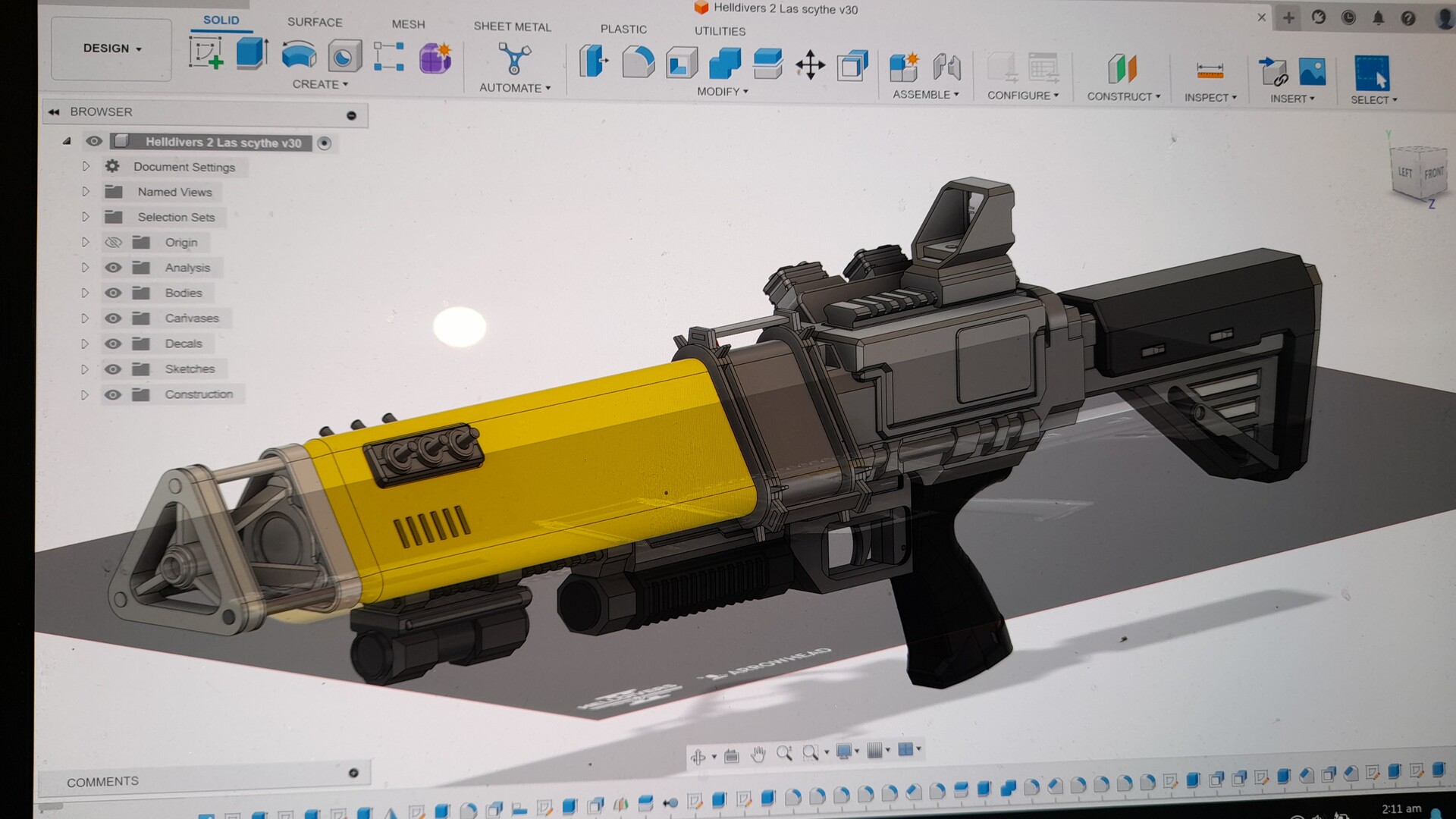The height and width of the screenshot is (819, 1456).
Task: Switch to the SURFACE tab
Action: click(315, 23)
